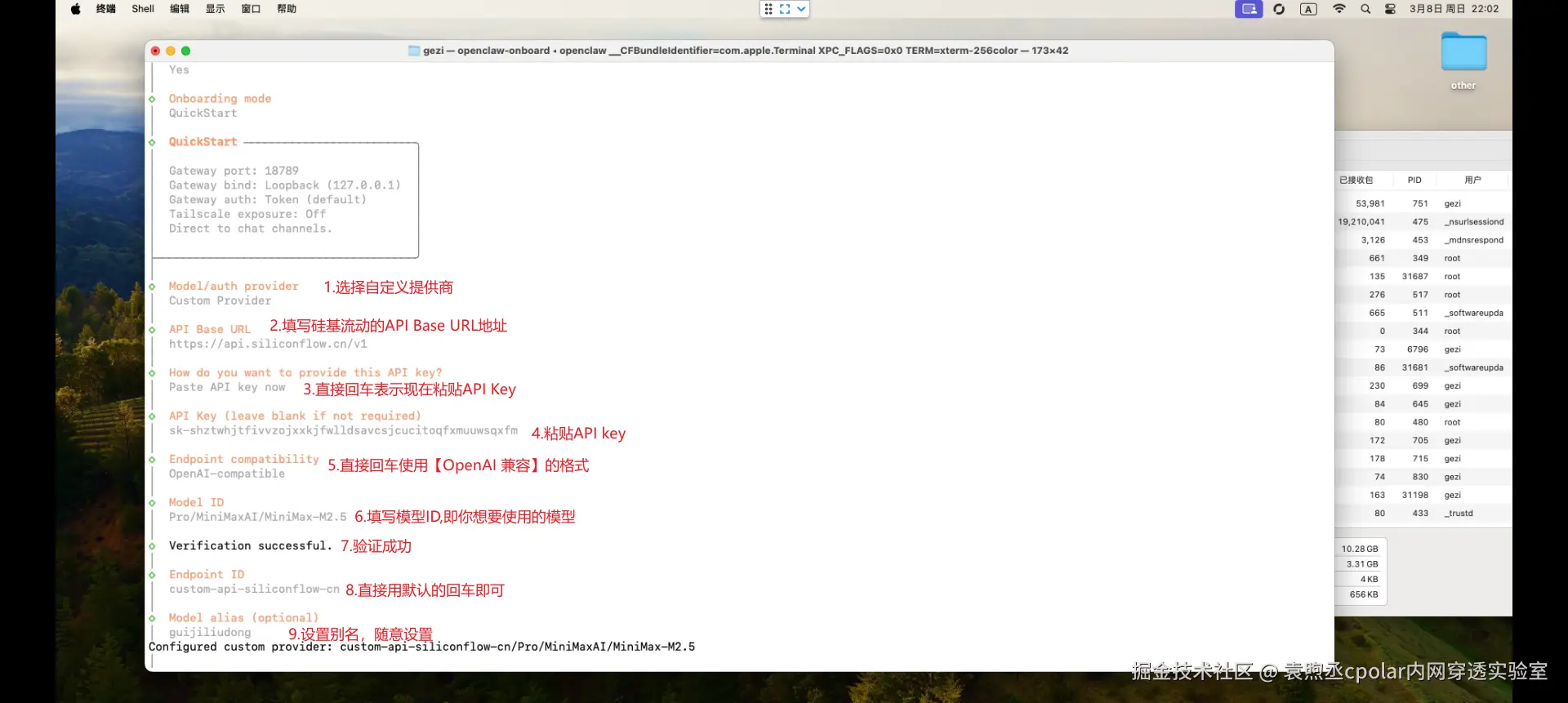Minimize the Terminal window with yellow button
The height and width of the screenshot is (703, 1568).
click(x=171, y=51)
